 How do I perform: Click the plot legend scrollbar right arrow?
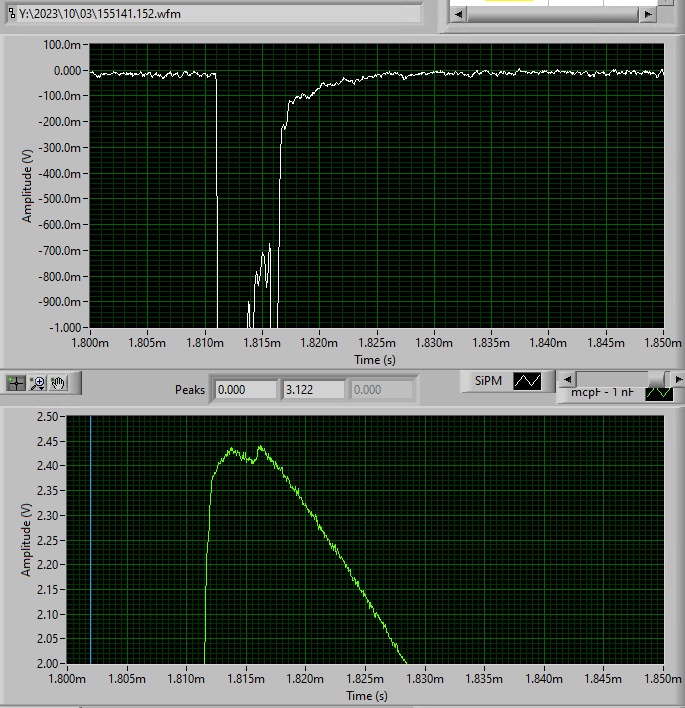pos(678,379)
